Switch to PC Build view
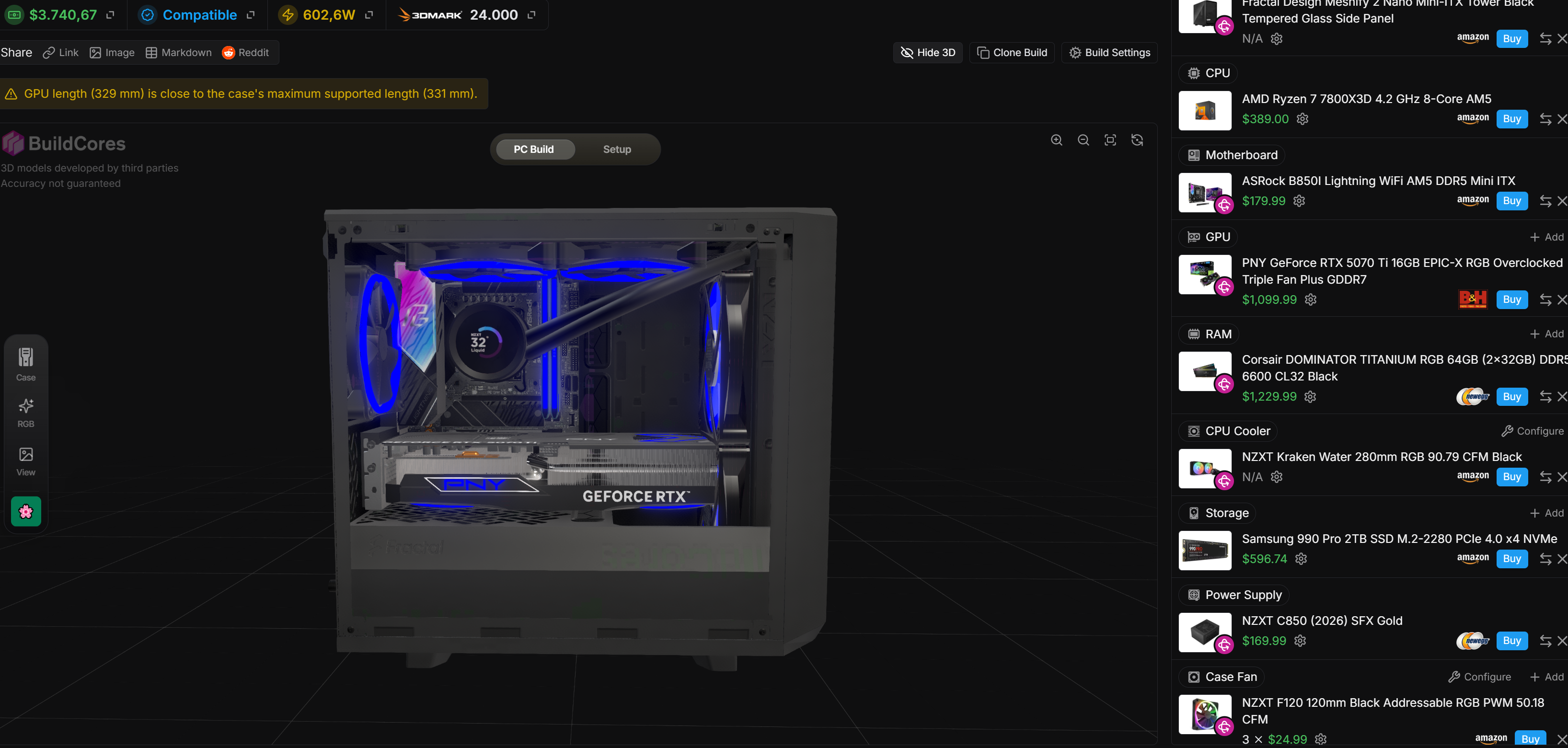Screen dimensions: 1568x748 pyautogui.click(x=534, y=149)
